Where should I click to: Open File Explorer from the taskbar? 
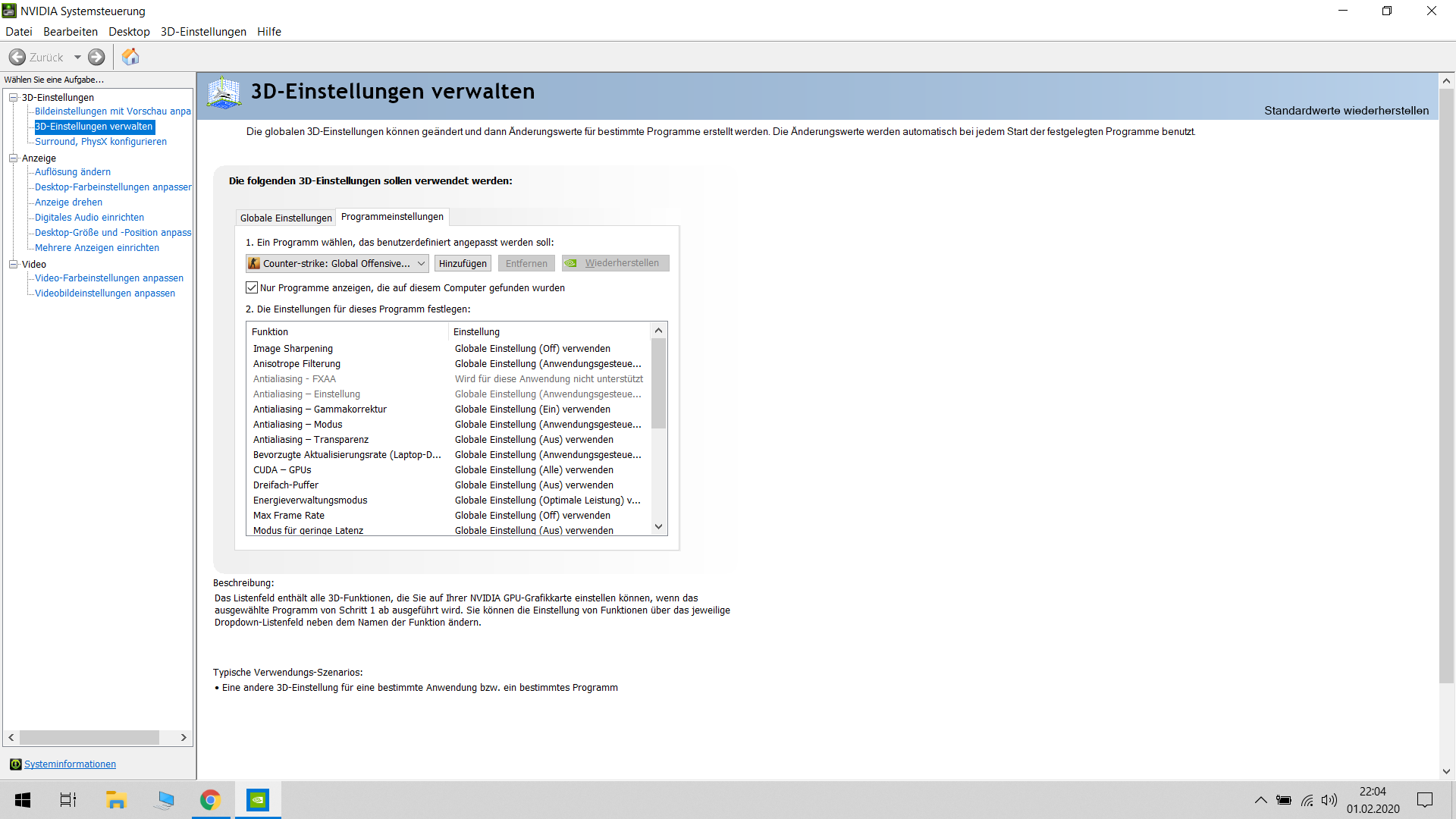pyautogui.click(x=116, y=800)
